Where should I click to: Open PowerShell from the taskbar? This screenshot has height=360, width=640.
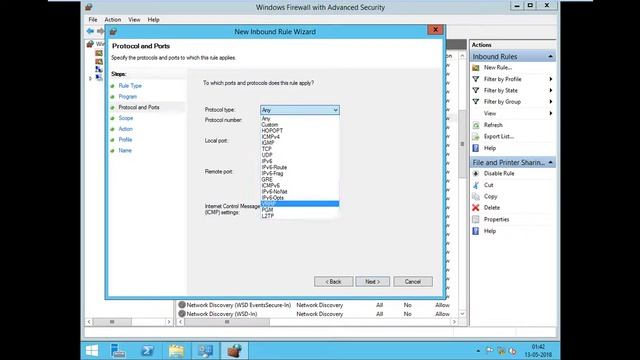(x=147, y=351)
